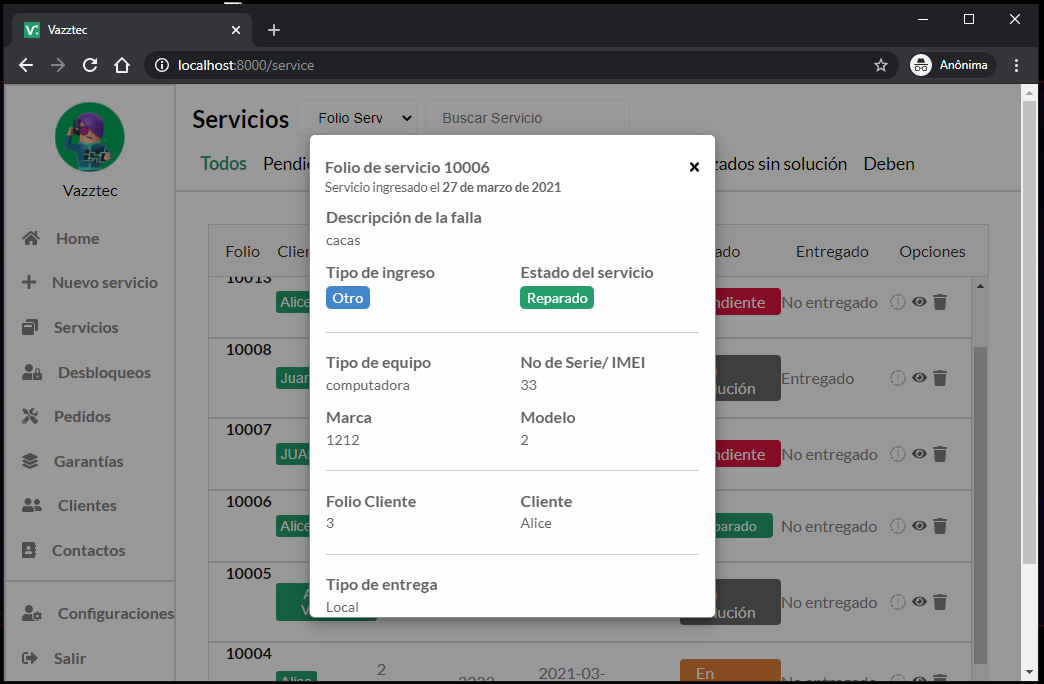Open Servicios from the sidebar

coord(86,328)
